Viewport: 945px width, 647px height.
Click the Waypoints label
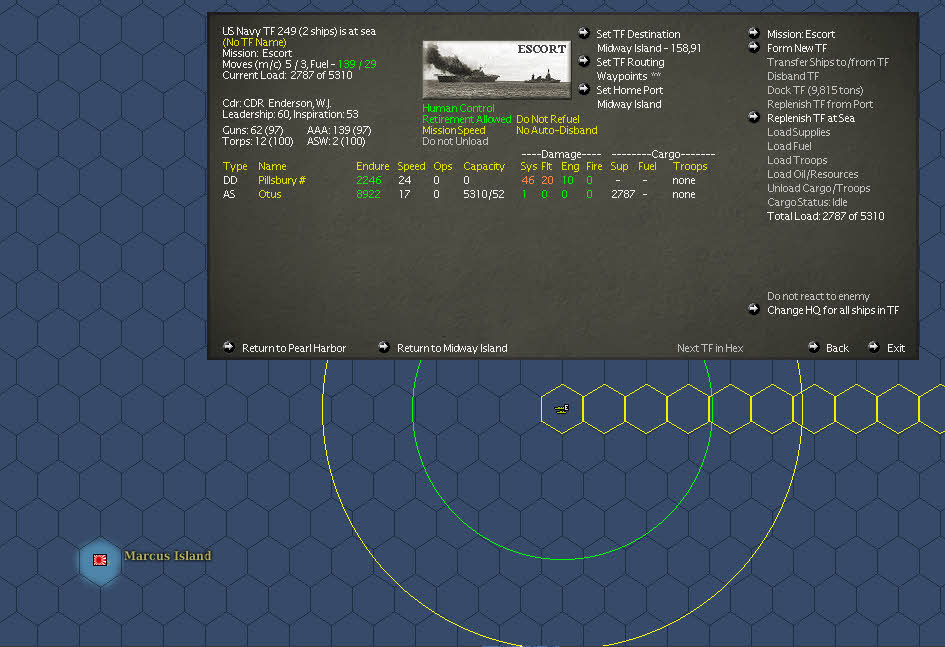[621, 77]
